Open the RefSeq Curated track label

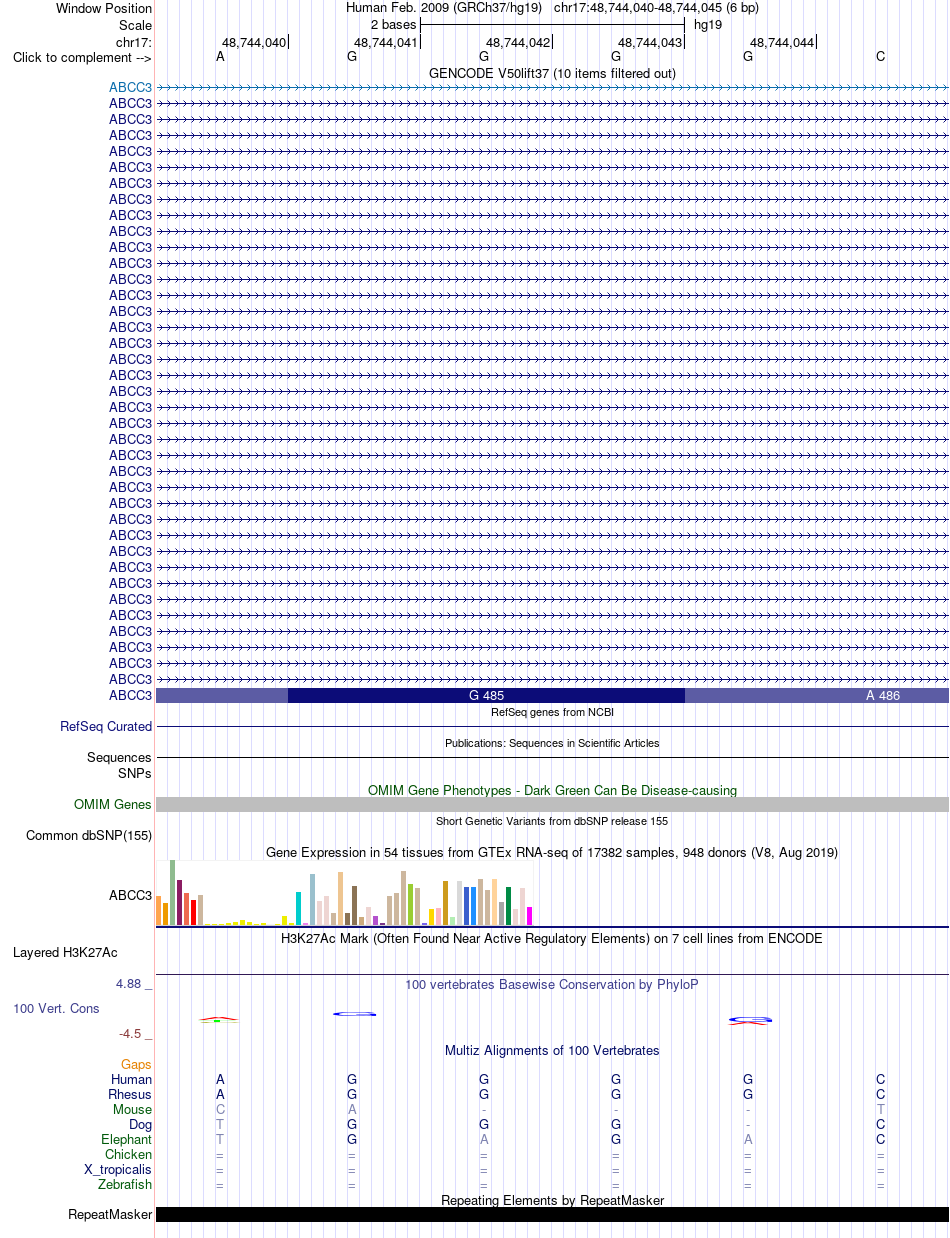click(x=106, y=727)
